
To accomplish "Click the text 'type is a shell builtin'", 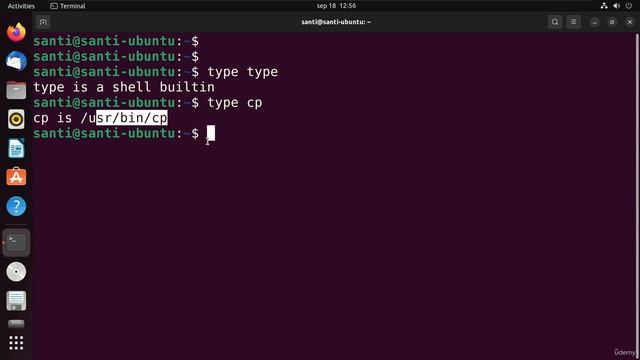I will pyautogui.click(x=124, y=87).
